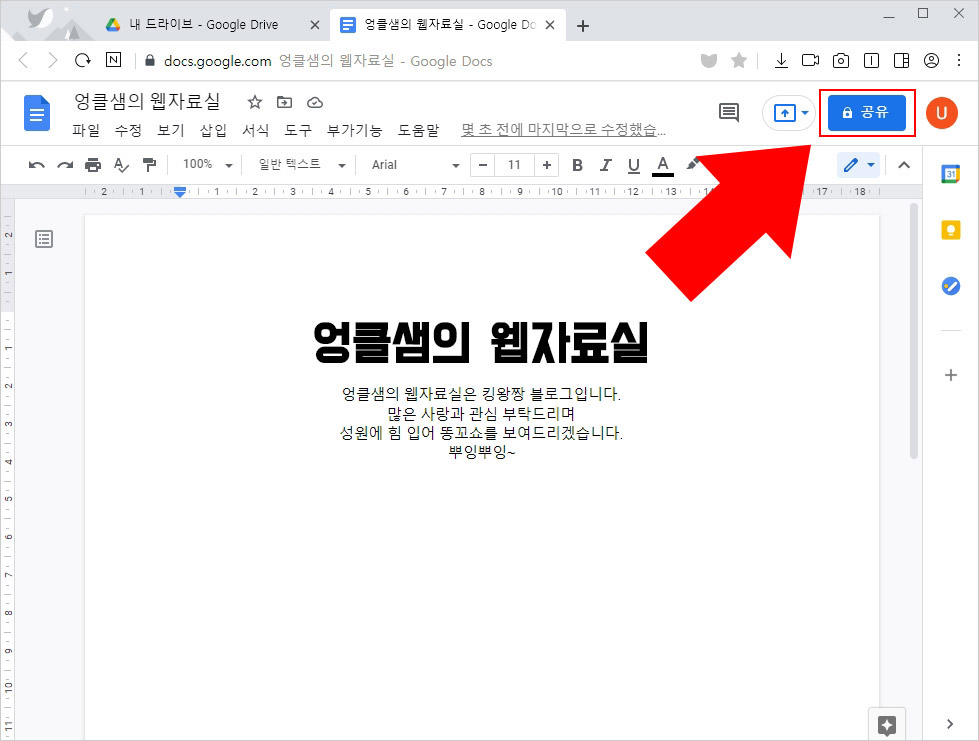
Task: Open the comment history icon
Action: click(x=729, y=113)
